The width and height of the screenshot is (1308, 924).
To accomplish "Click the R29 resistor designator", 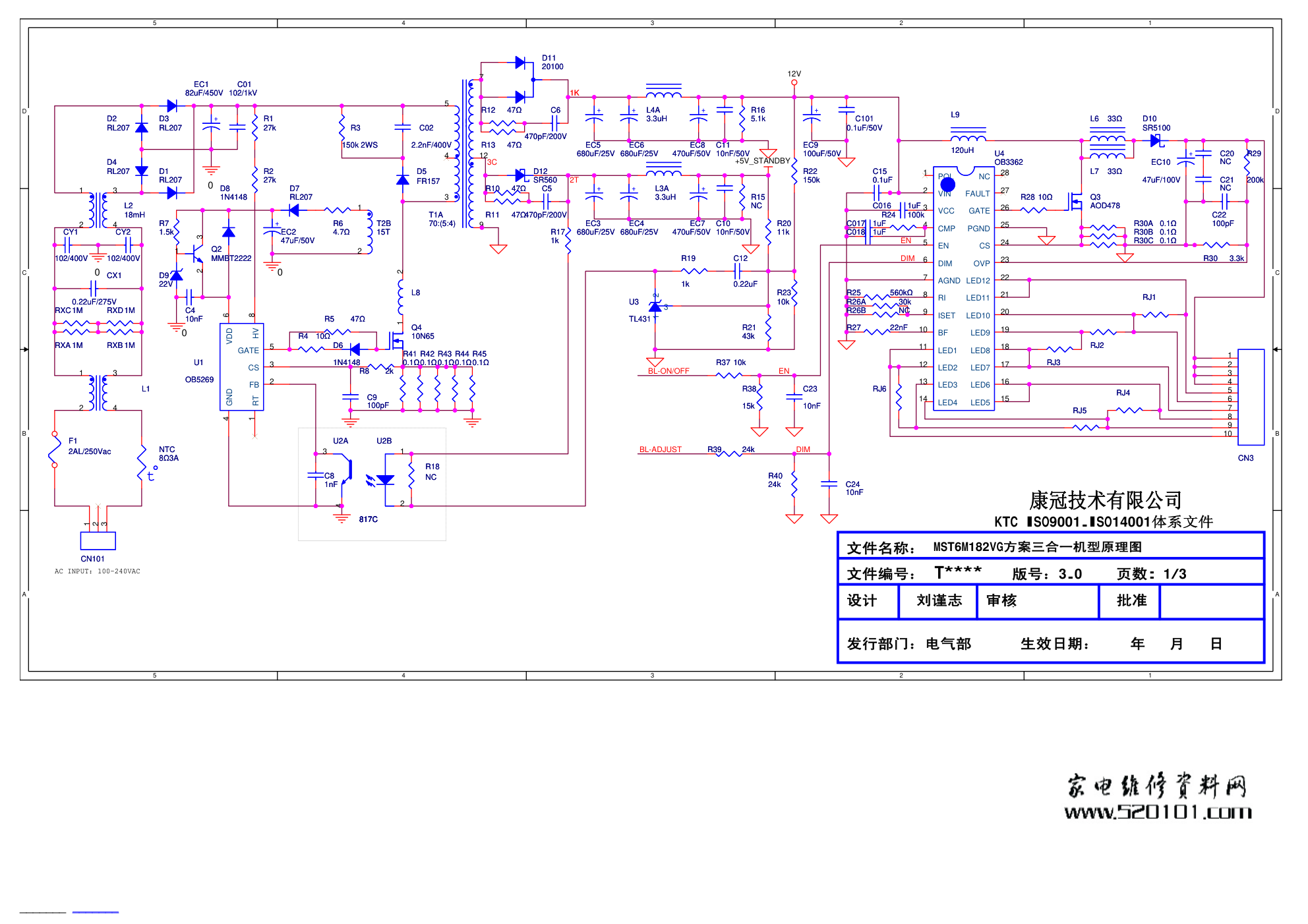I will coord(1254,154).
